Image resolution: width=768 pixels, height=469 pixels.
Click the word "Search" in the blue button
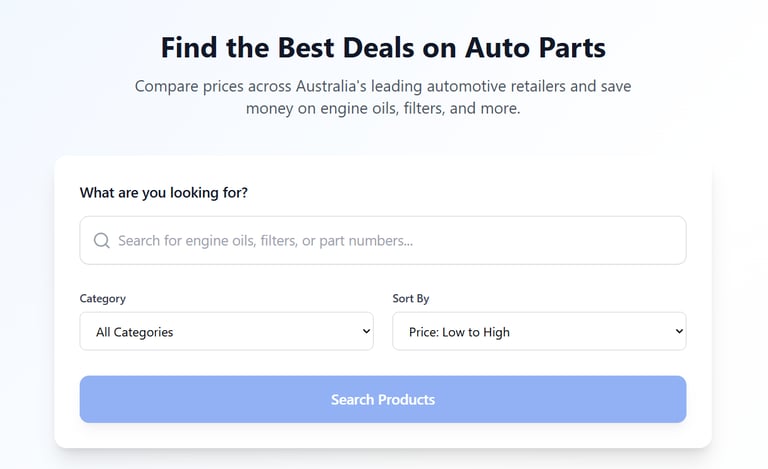pyautogui.click(x=352, y=399)
